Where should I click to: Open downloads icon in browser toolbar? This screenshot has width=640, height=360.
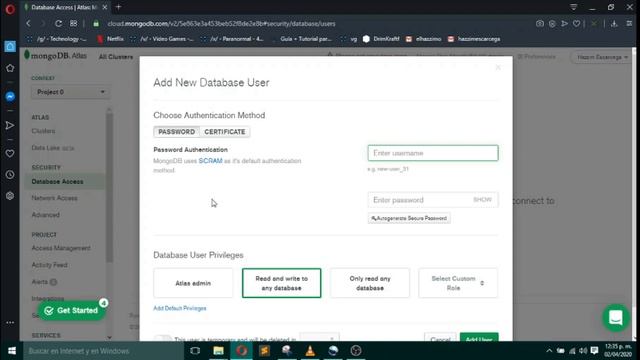click(614, 24)
